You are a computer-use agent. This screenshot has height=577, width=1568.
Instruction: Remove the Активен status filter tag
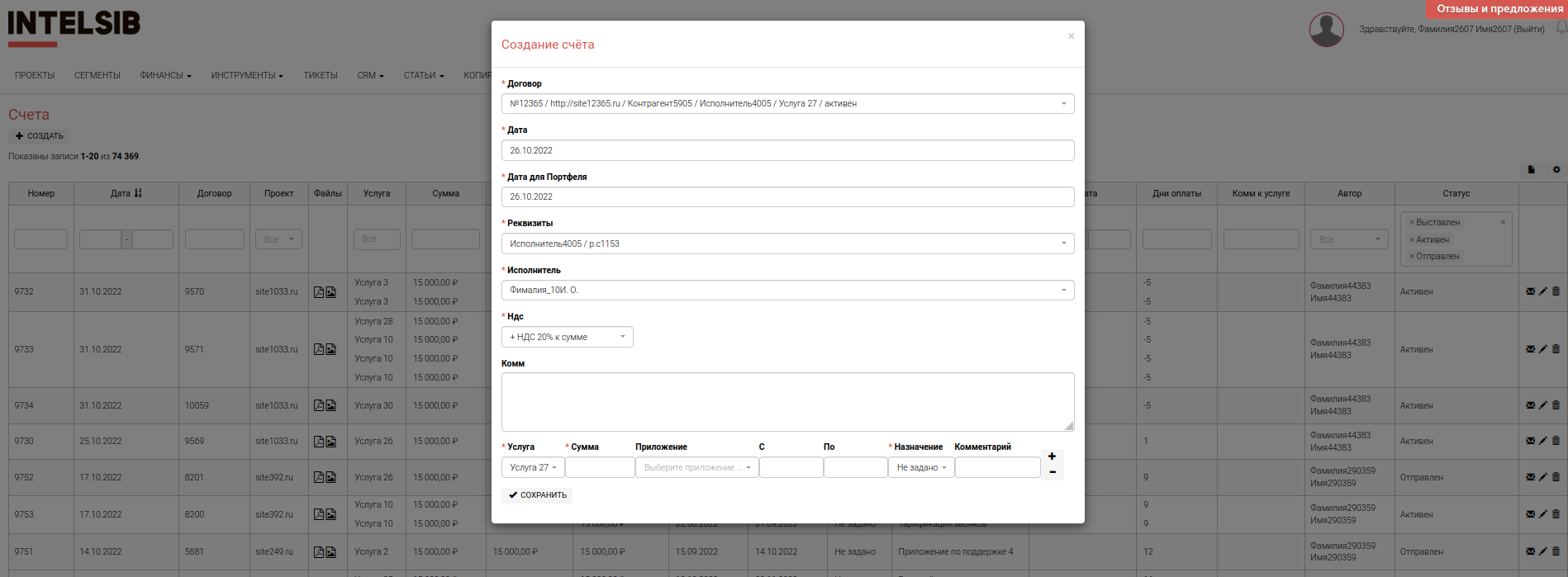pos(1412,240)
